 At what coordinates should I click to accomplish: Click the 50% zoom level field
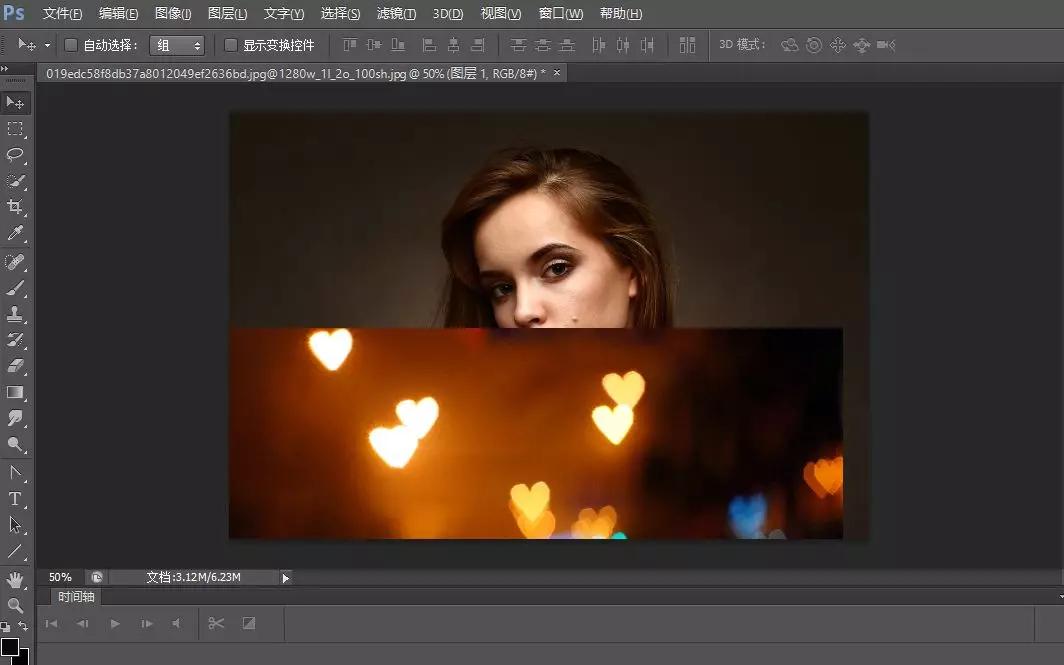[x=60, y=577]
